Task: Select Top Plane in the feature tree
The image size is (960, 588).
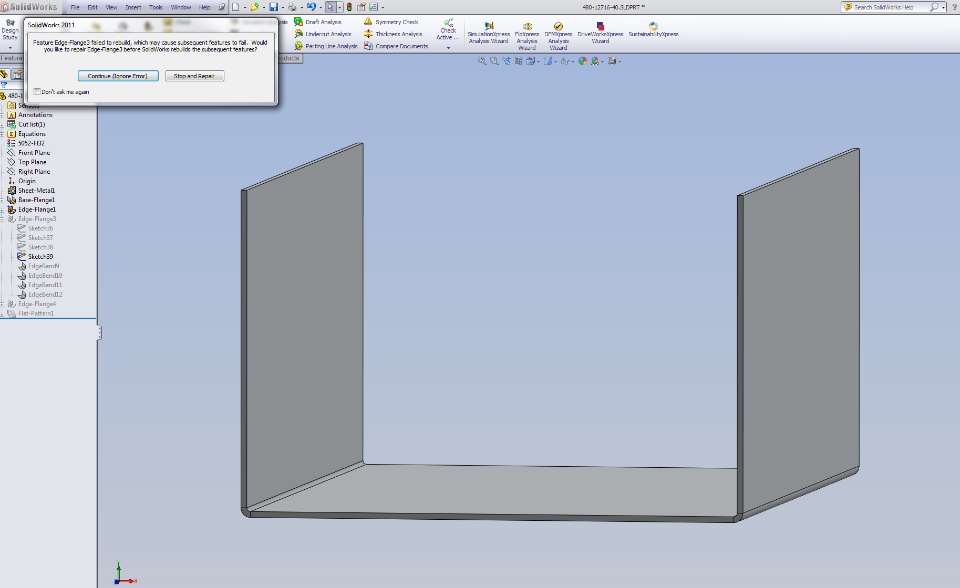Action: tap(32, 162)
